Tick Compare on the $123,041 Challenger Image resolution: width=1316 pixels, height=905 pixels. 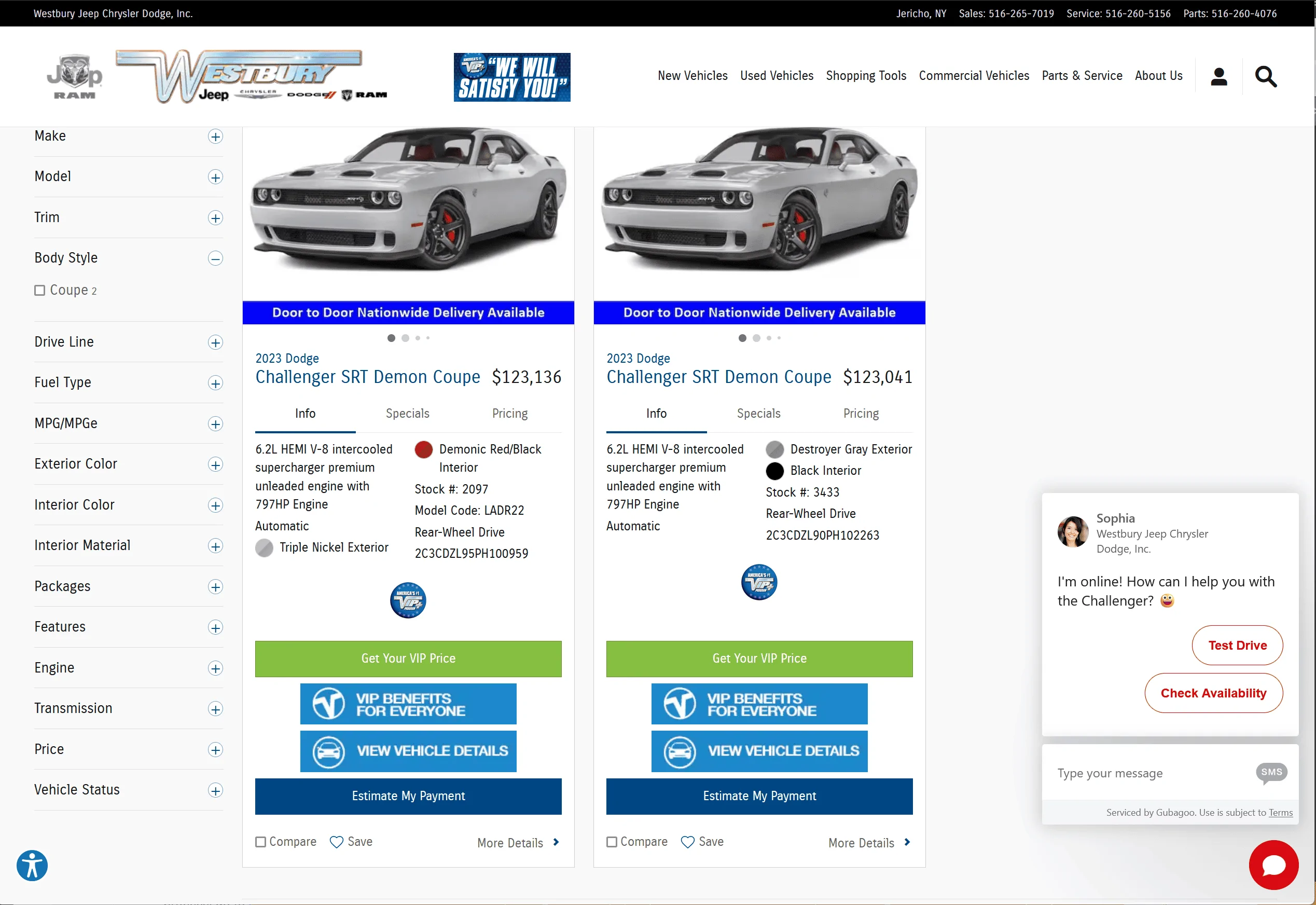click(x=612, y=842)
